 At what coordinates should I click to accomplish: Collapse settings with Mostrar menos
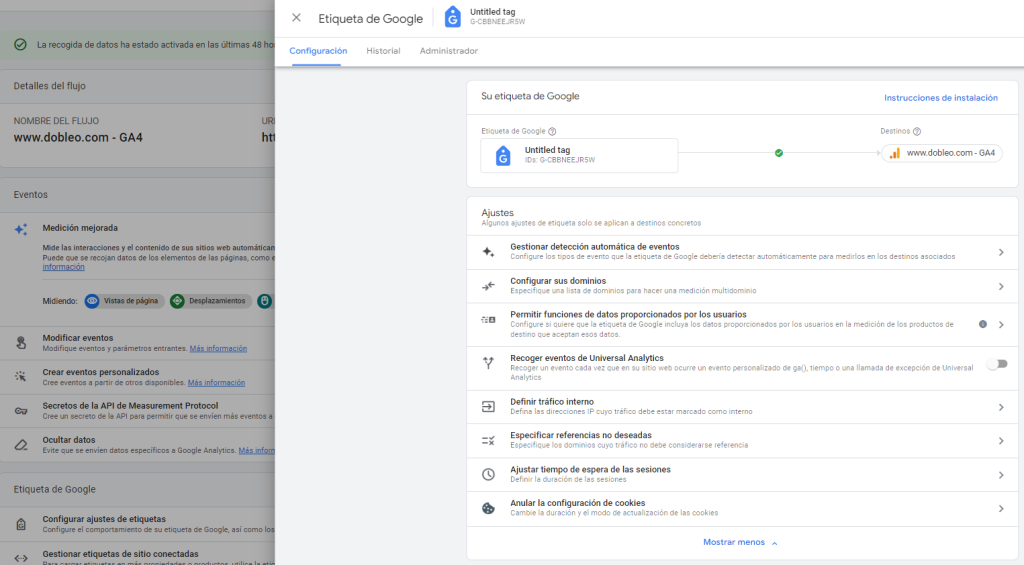[x=740, y=542]
